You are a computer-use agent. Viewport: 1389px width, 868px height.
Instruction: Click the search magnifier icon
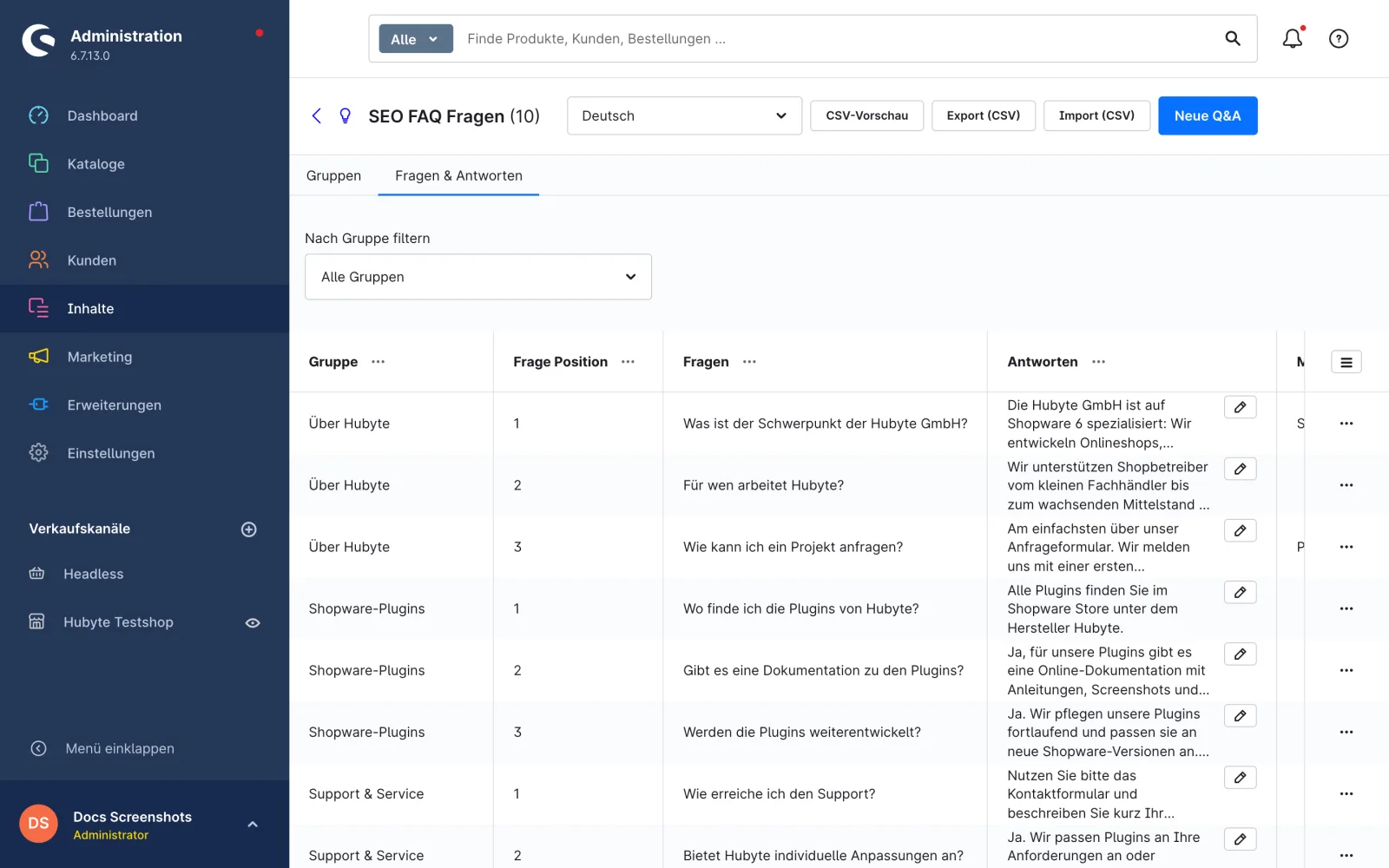pyautogui.click(x=1233, y=38)
